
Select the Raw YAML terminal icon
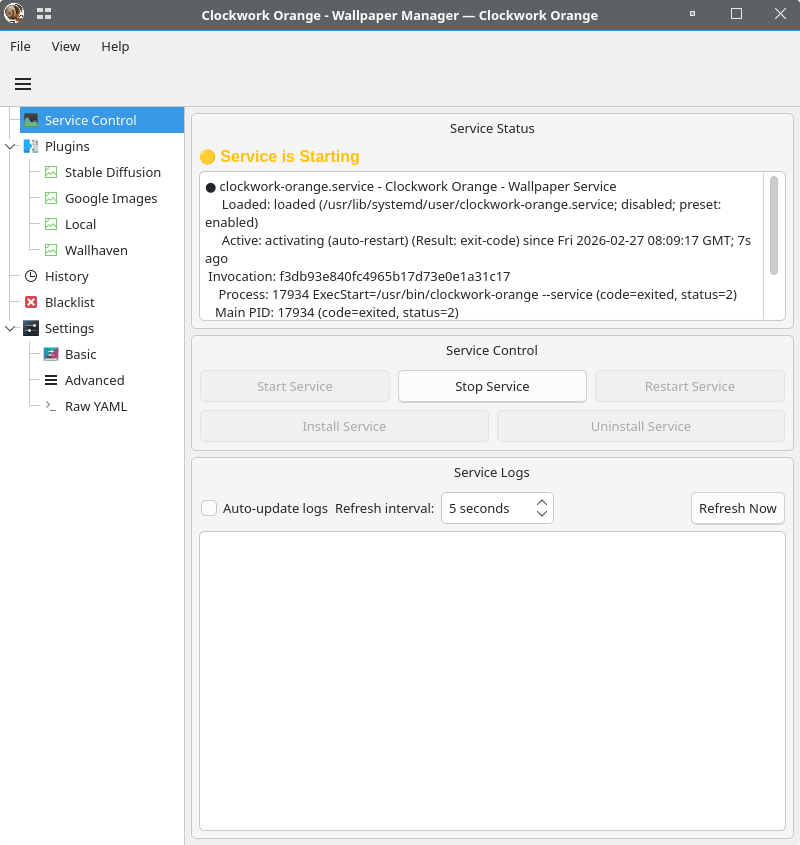pos(51,406)
